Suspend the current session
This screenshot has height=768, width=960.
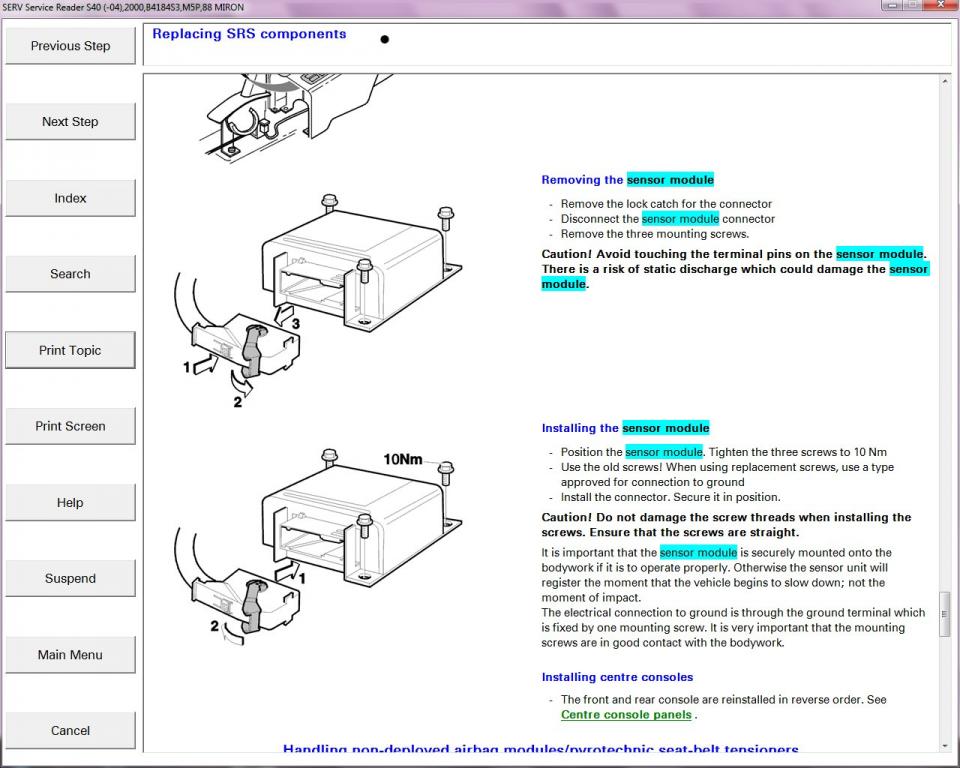70,578
